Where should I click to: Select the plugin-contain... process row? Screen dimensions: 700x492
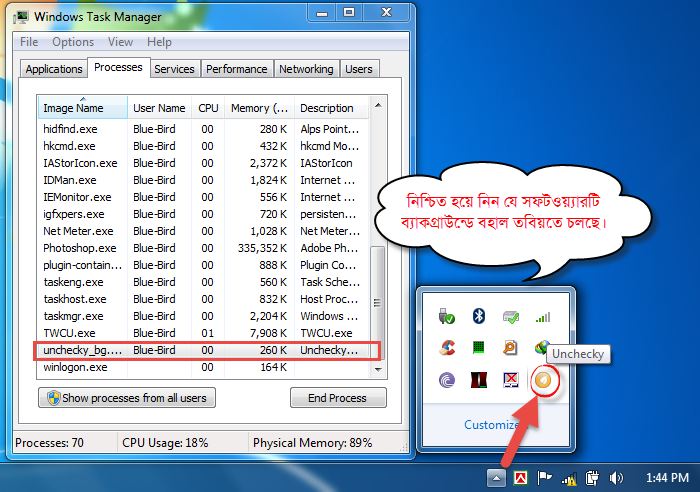[204, 265]
